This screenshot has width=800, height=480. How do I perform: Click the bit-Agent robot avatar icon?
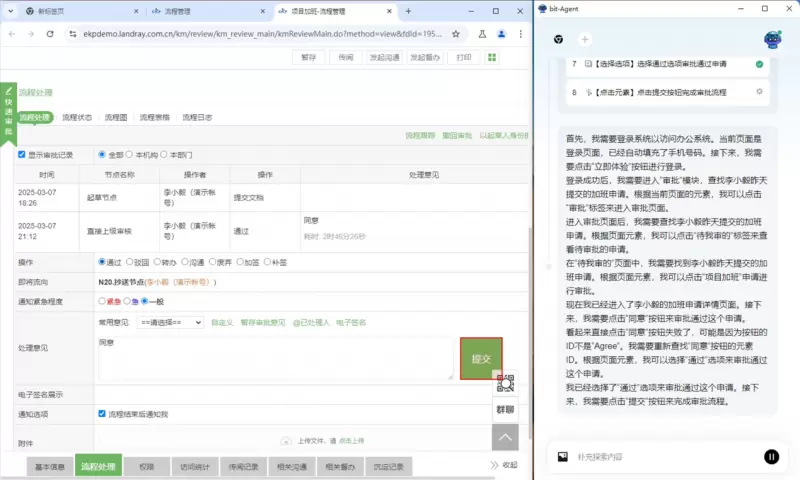[x=772, y=39]
